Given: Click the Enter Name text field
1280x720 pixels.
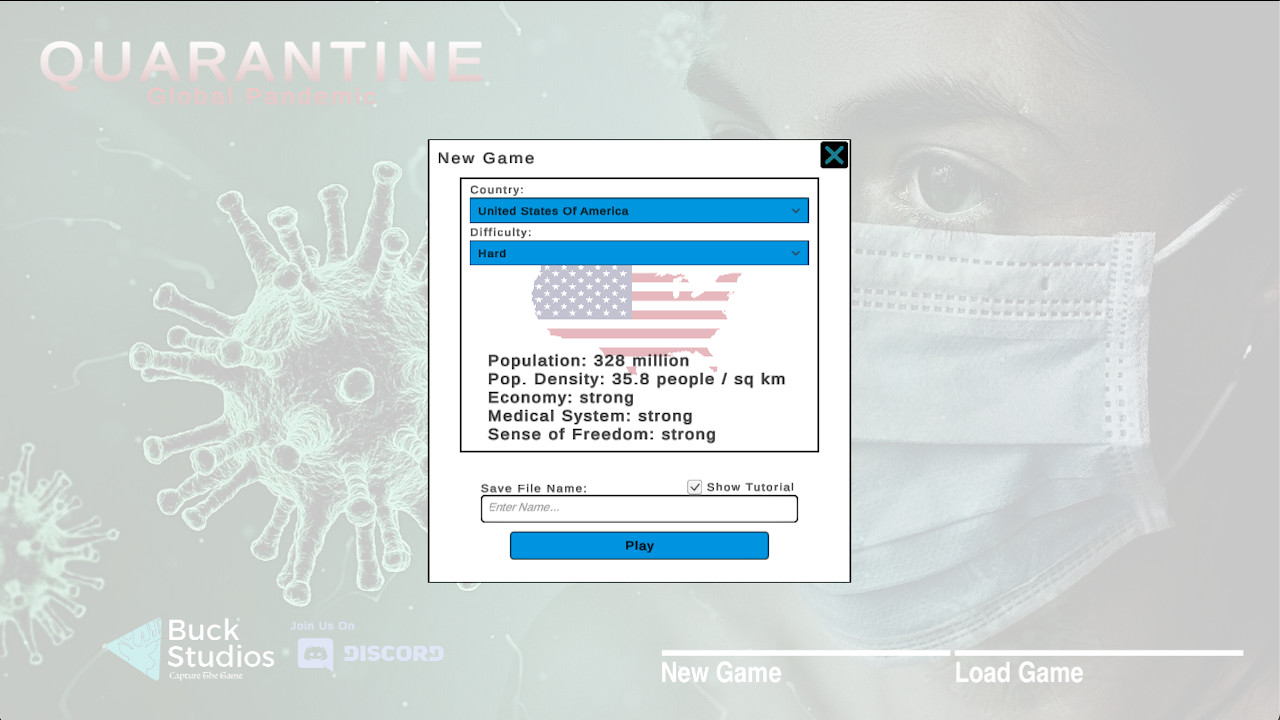Looking at the screenshot, I should (x=638, y=509).
